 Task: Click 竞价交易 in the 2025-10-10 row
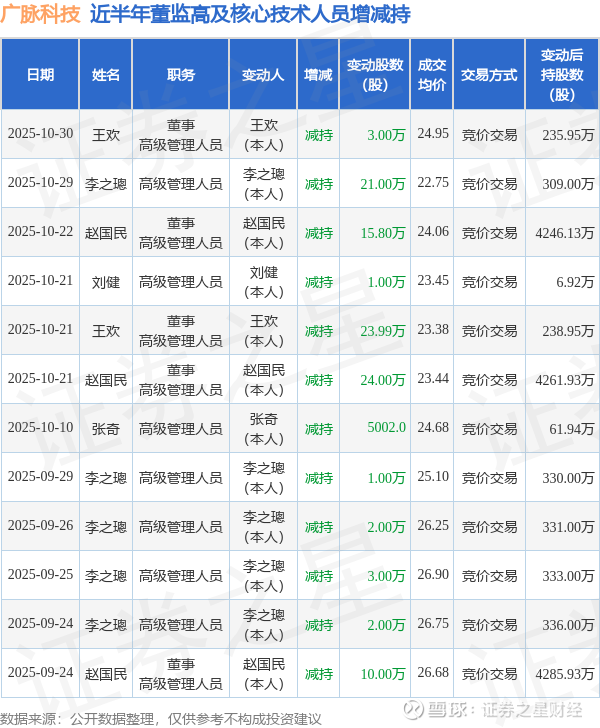pyautogui.click(x=489, y=429)
